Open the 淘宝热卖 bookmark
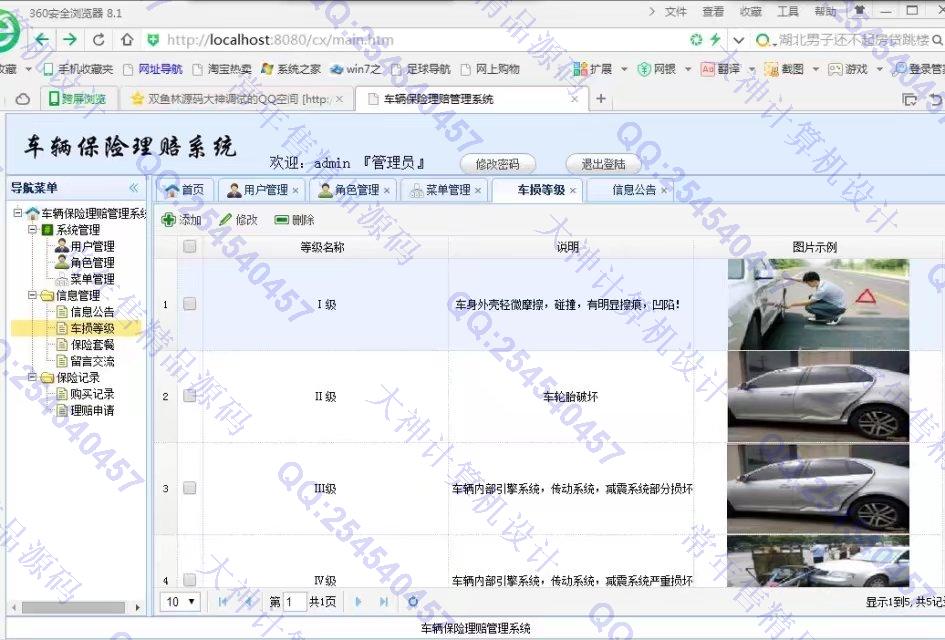The image size is (945, 640). pyautogui.click(x=222, y=69)
